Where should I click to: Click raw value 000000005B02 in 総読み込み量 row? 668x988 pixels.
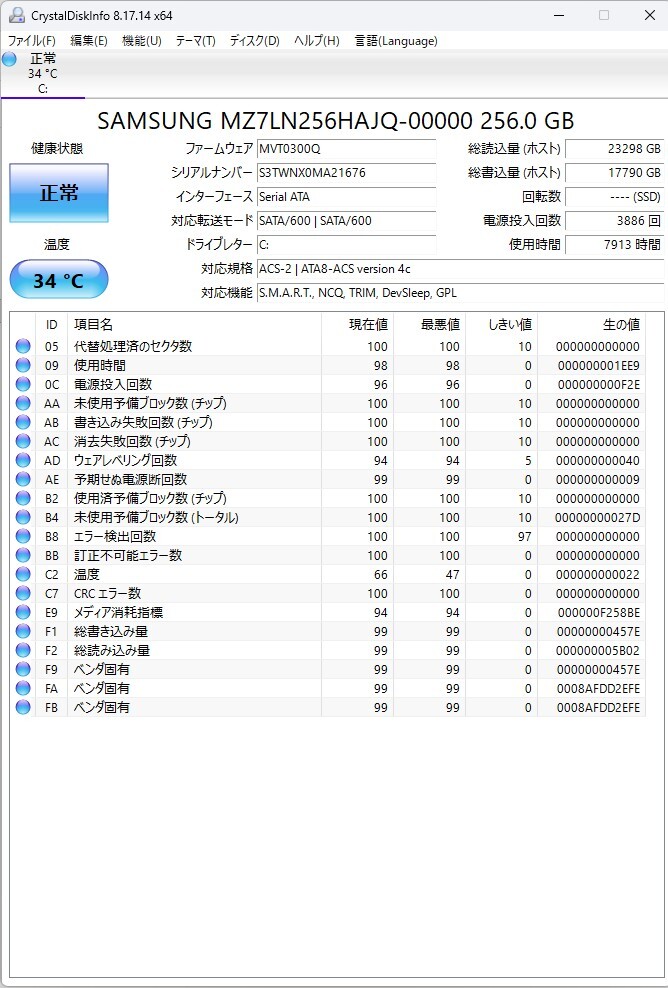click(x=598, y=650)
